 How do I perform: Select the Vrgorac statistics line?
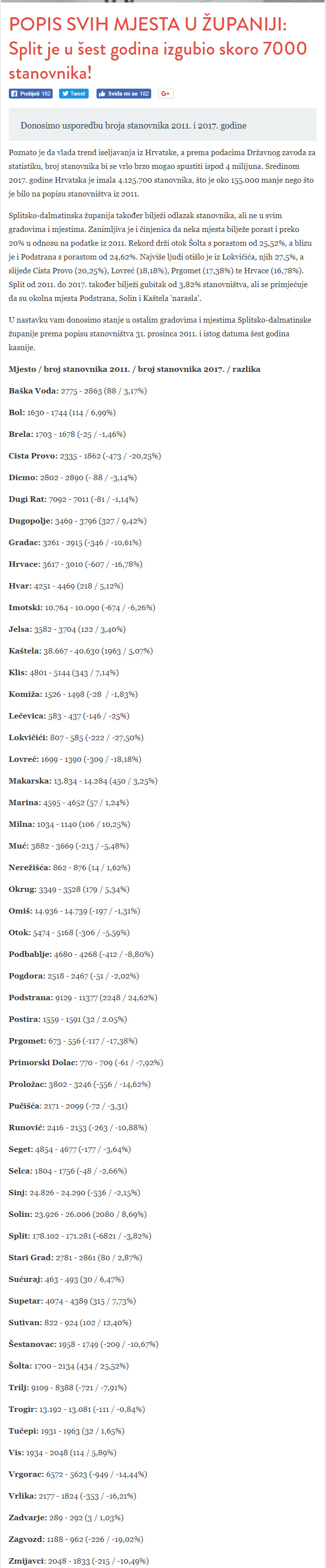pos(78,1474)
